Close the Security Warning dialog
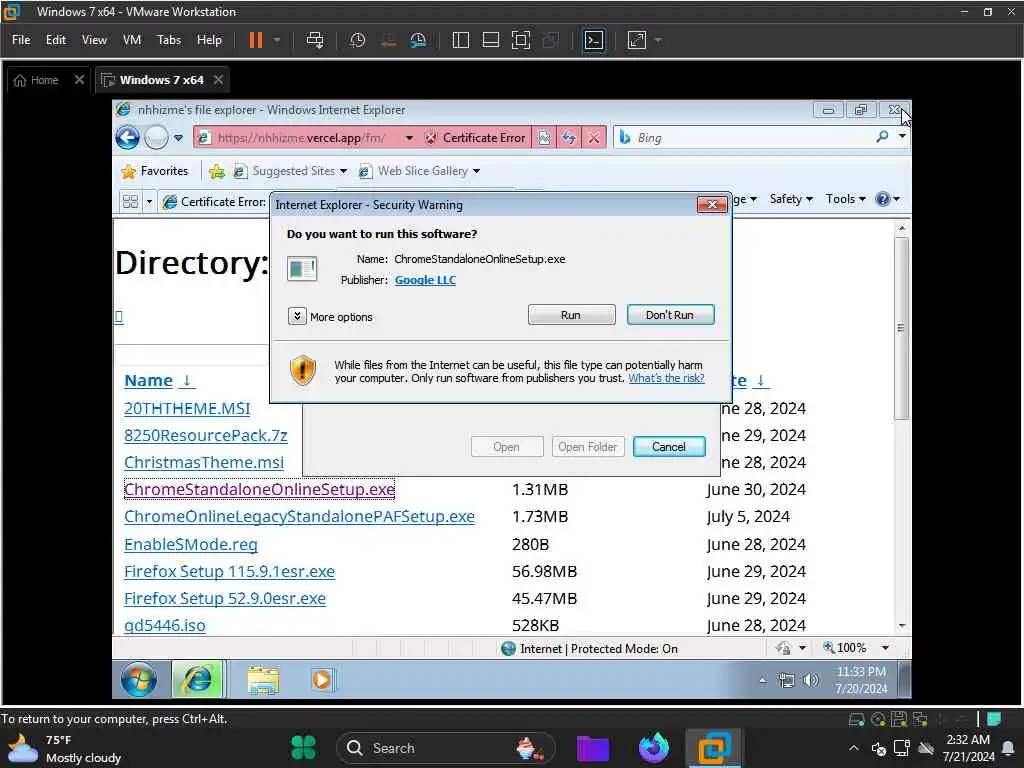The width and height of the screenshot is (1024, 768). [x=712, y=205]
